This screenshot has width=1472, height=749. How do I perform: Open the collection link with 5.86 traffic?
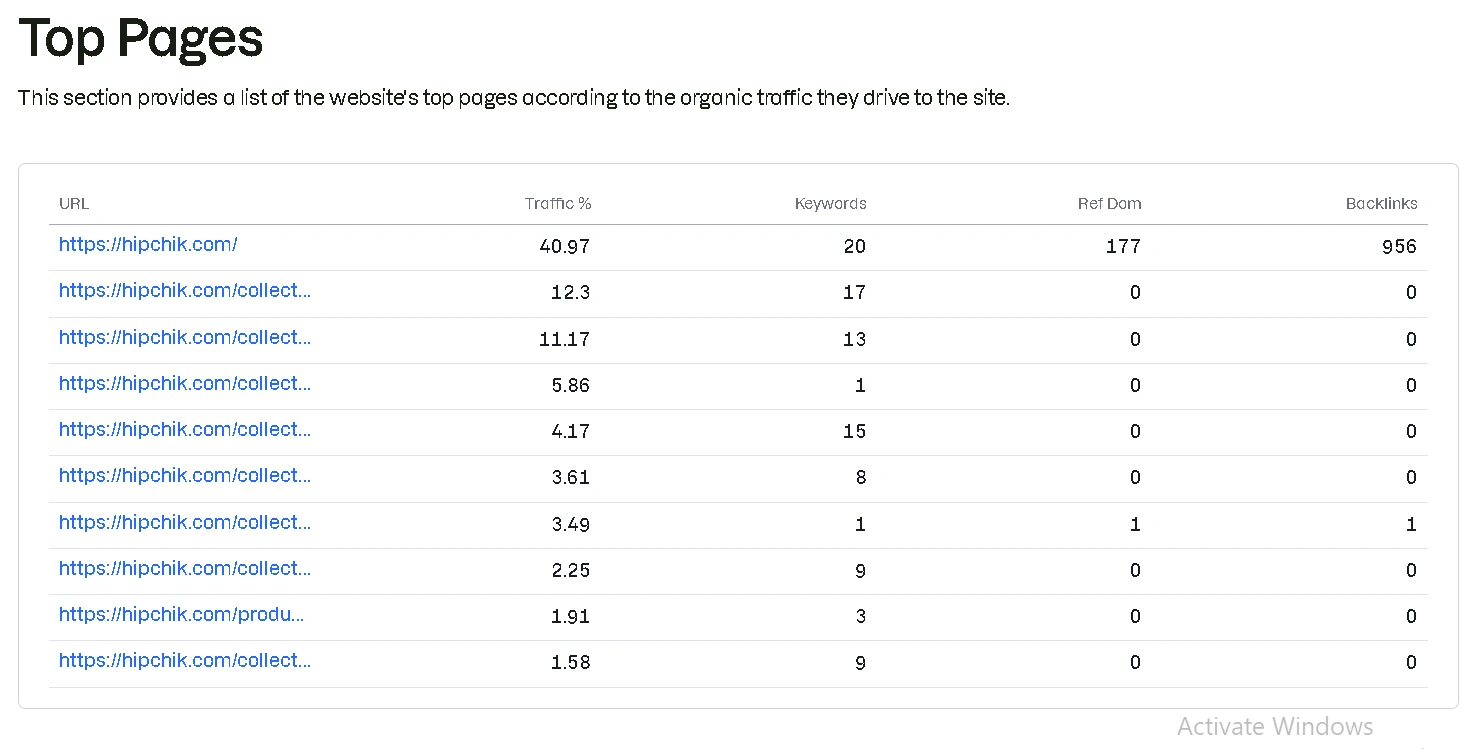point(184,384)
